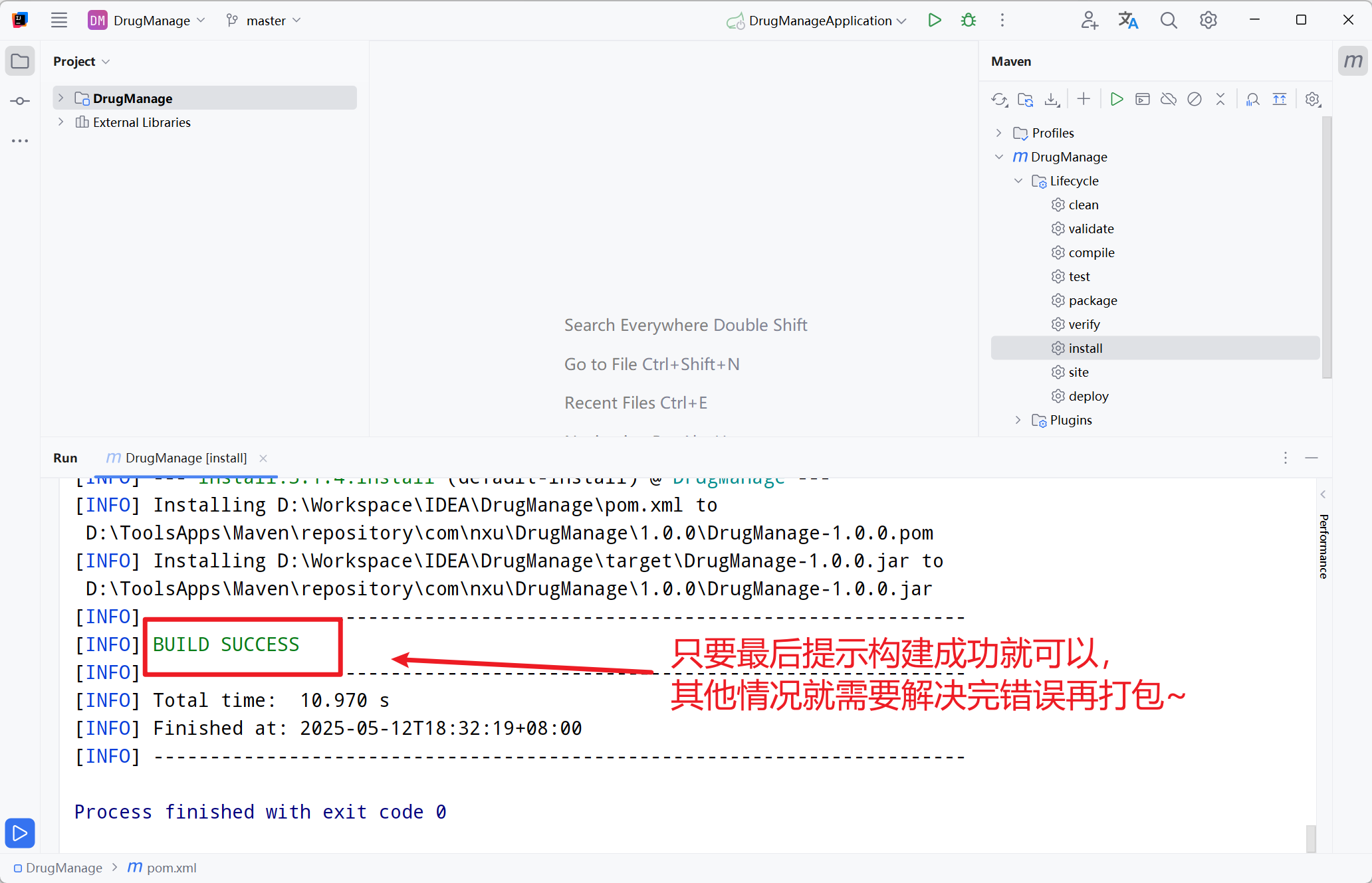Screen dimensions: 1372x883
Task: Open Commit tool window from left sidebar
Action: click(x=20, y=101)
